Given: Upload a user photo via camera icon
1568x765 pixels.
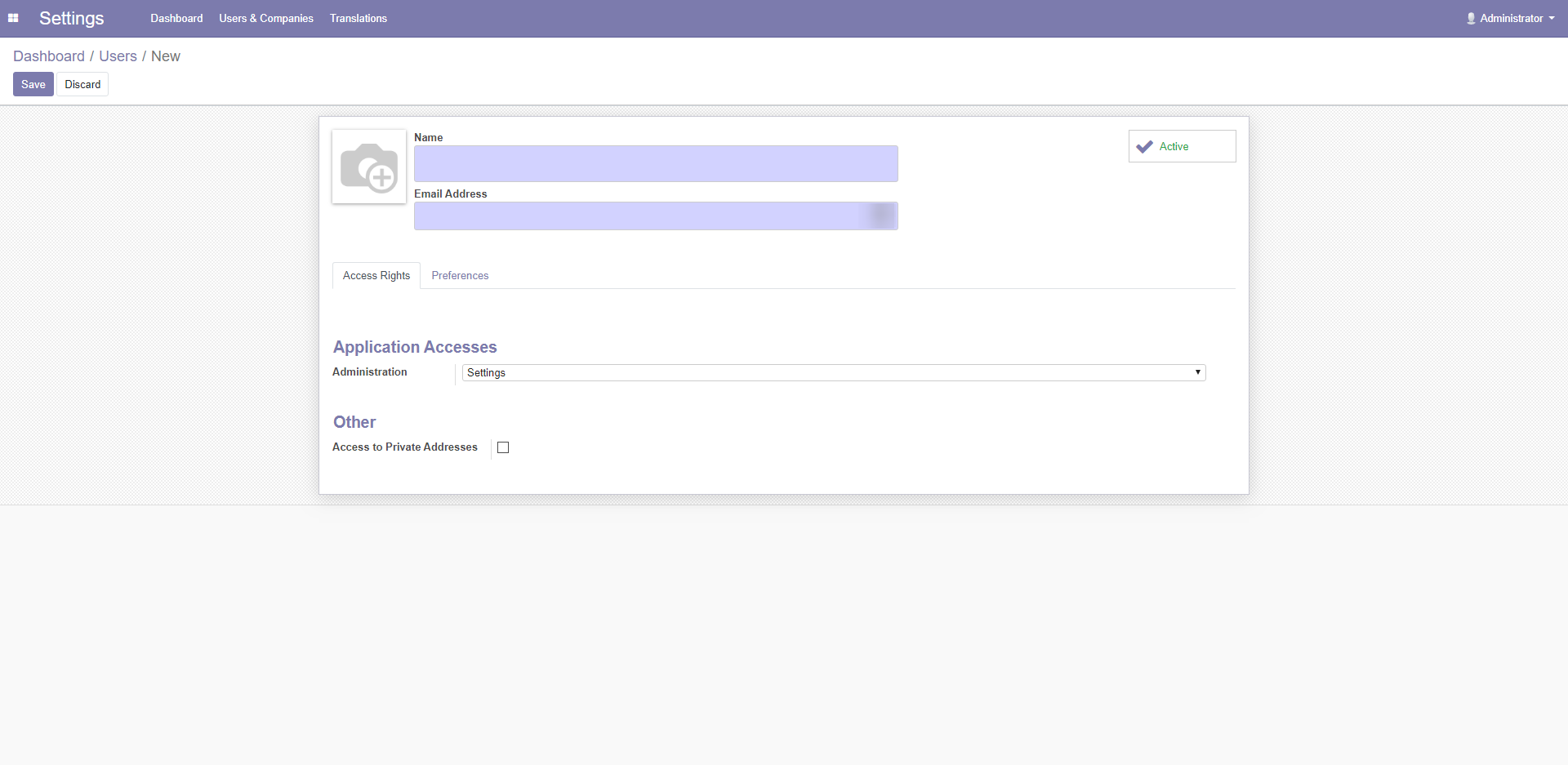Looking at the screenshot, I should (369, 167).
